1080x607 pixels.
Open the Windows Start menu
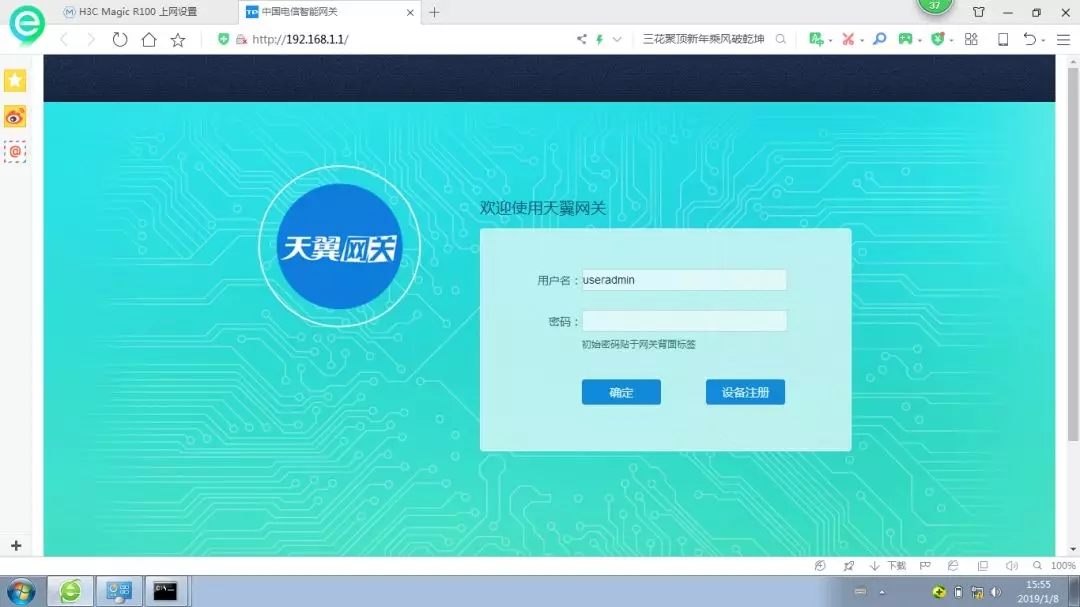pyautogui.click(x=21, y=591)
